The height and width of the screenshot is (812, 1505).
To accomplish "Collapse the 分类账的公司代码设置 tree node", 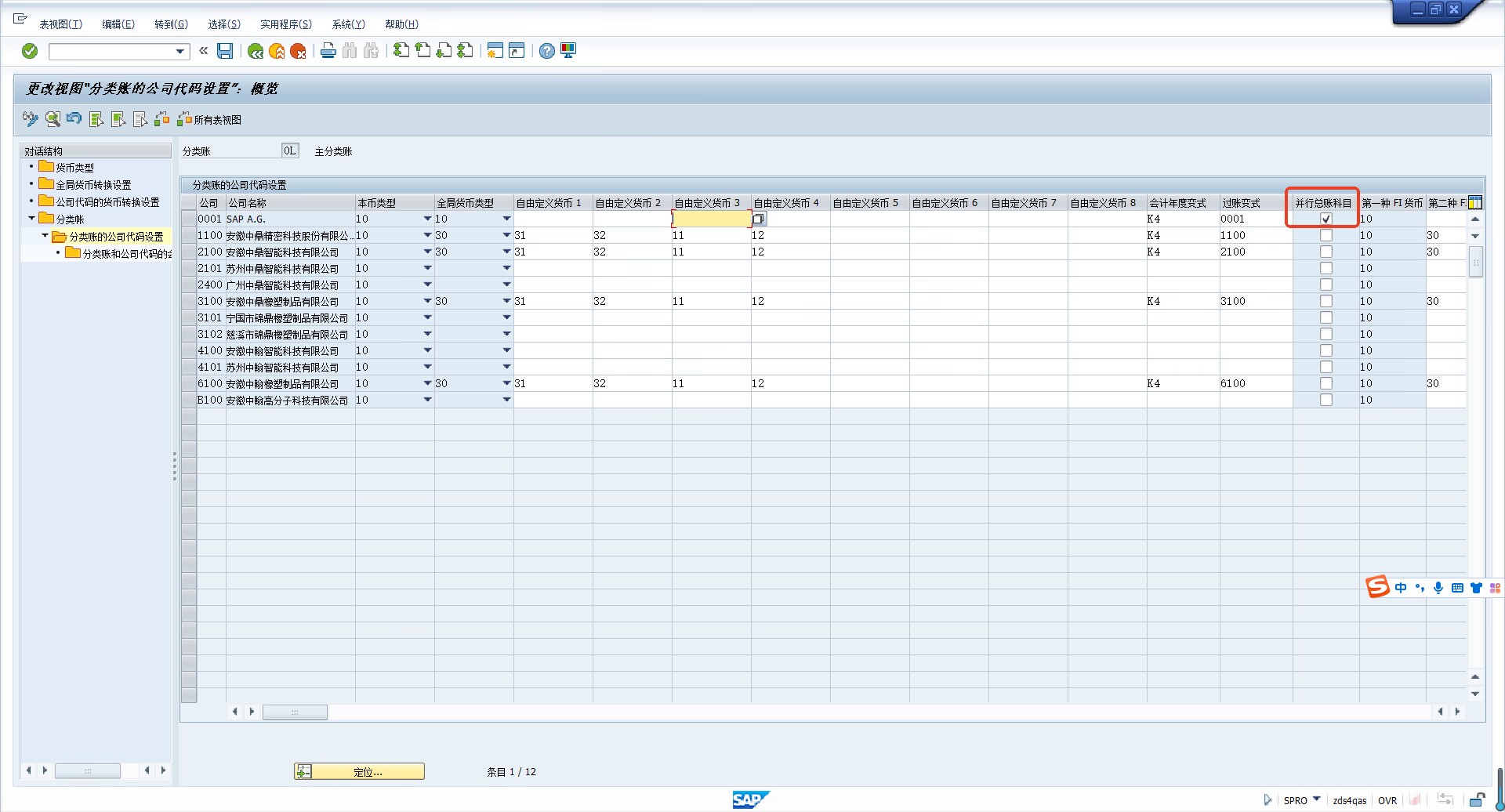I will coord(45,236).
